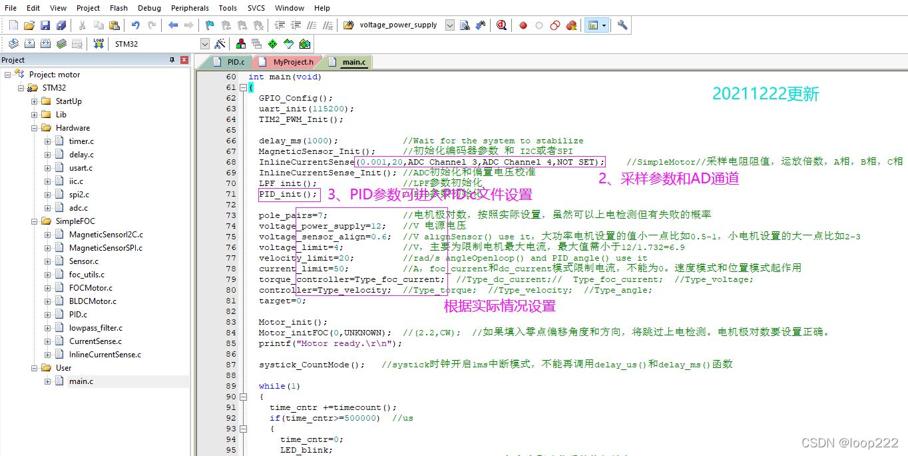Image resolution: width=908 pixels, height=456 pixels.
Task: Open Options for Target magic wand icon
Action: (x=220, y=44)
